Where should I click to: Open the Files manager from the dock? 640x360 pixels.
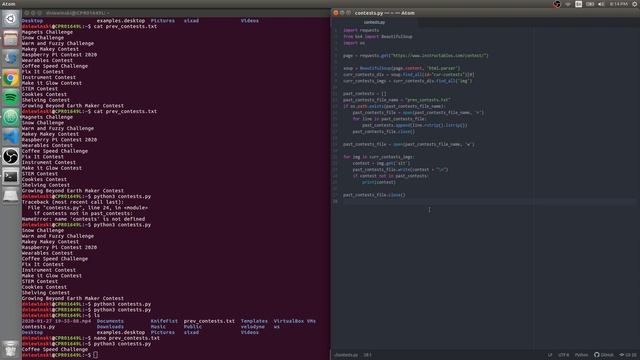[x=11, y=38]
